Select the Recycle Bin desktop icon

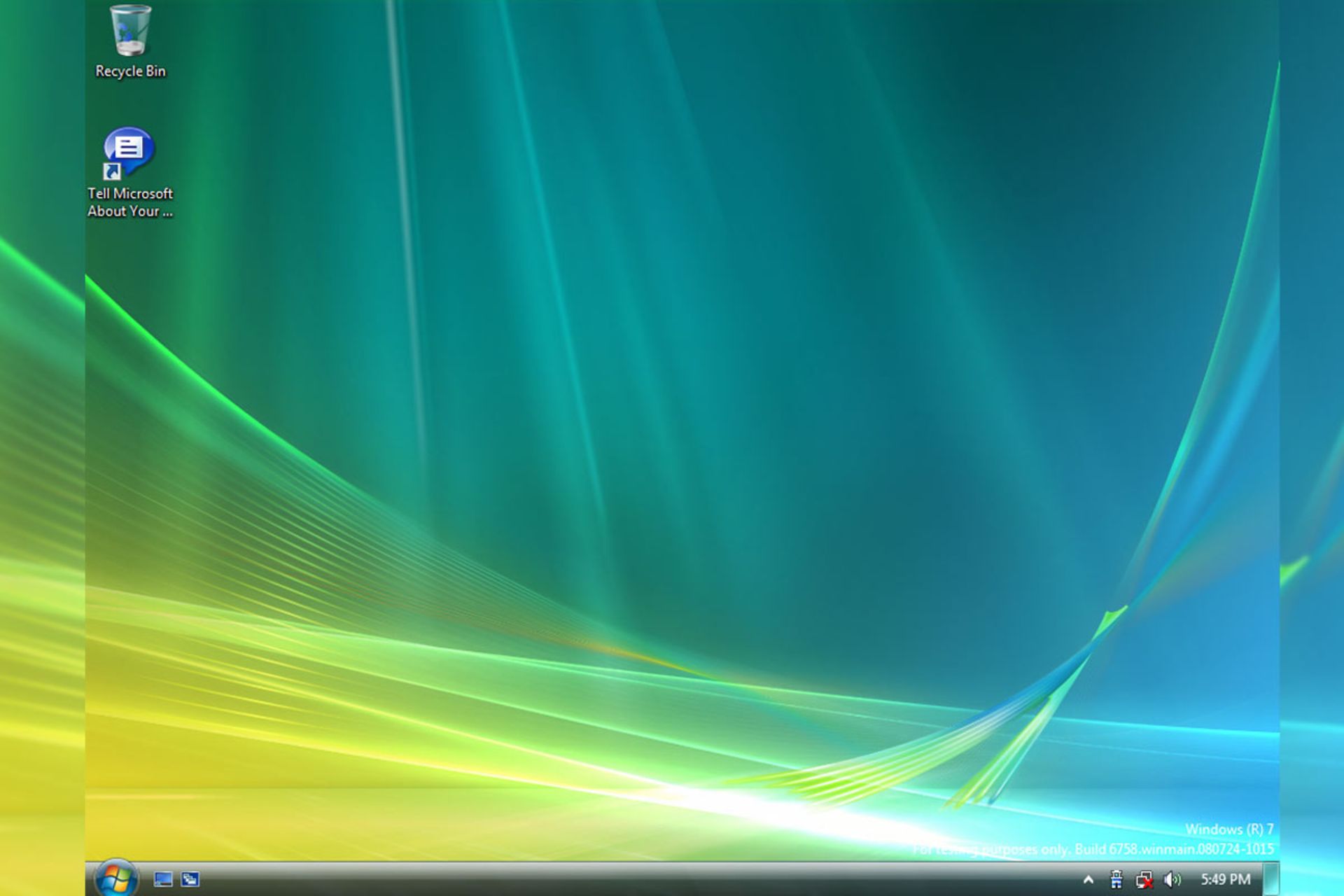130,30
